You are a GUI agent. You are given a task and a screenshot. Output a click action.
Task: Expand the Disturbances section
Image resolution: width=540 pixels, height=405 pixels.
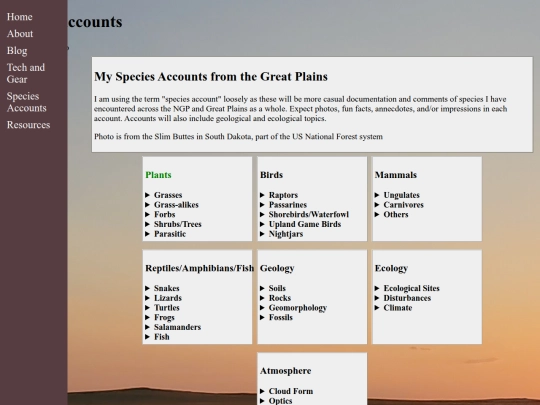click(403, 298)
